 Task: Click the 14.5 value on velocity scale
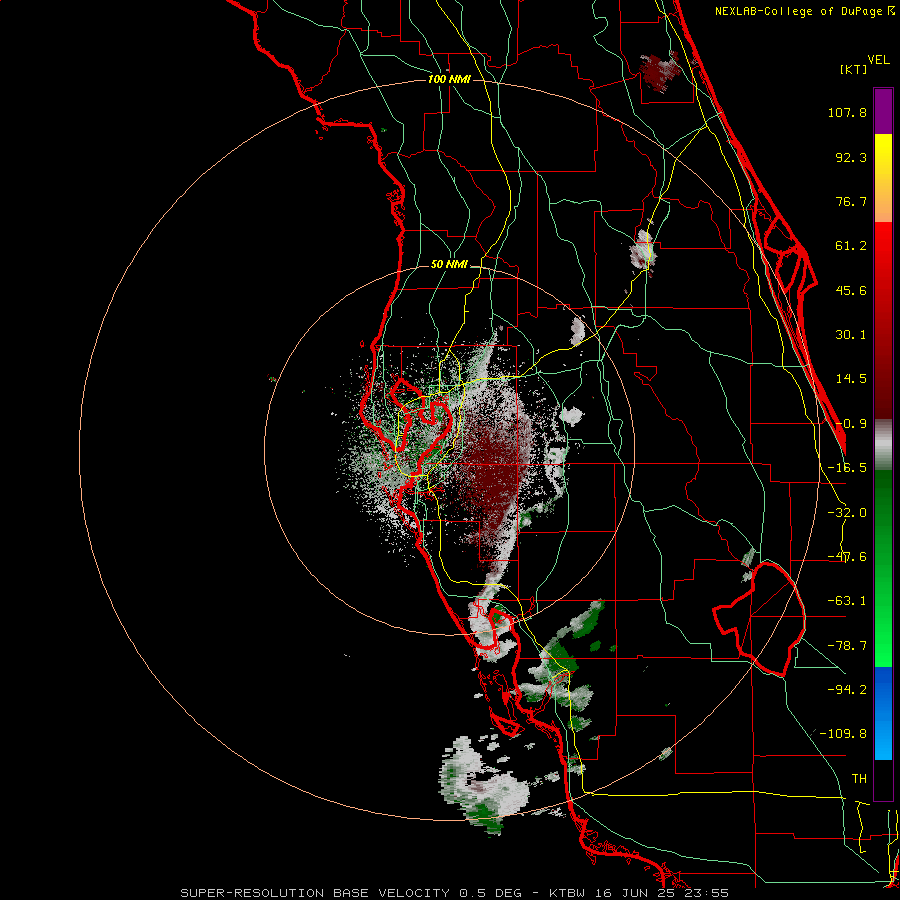point(851,379)
